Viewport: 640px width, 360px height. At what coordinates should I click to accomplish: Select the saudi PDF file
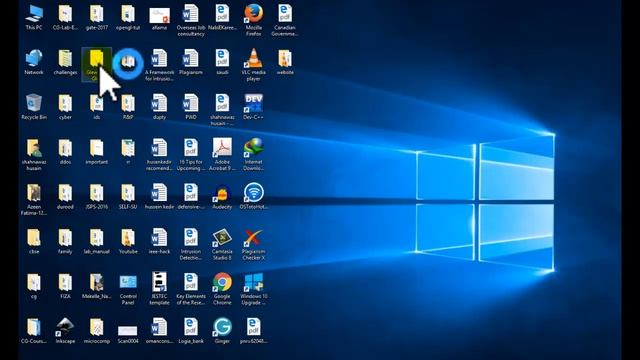click(x=222, y=62)
